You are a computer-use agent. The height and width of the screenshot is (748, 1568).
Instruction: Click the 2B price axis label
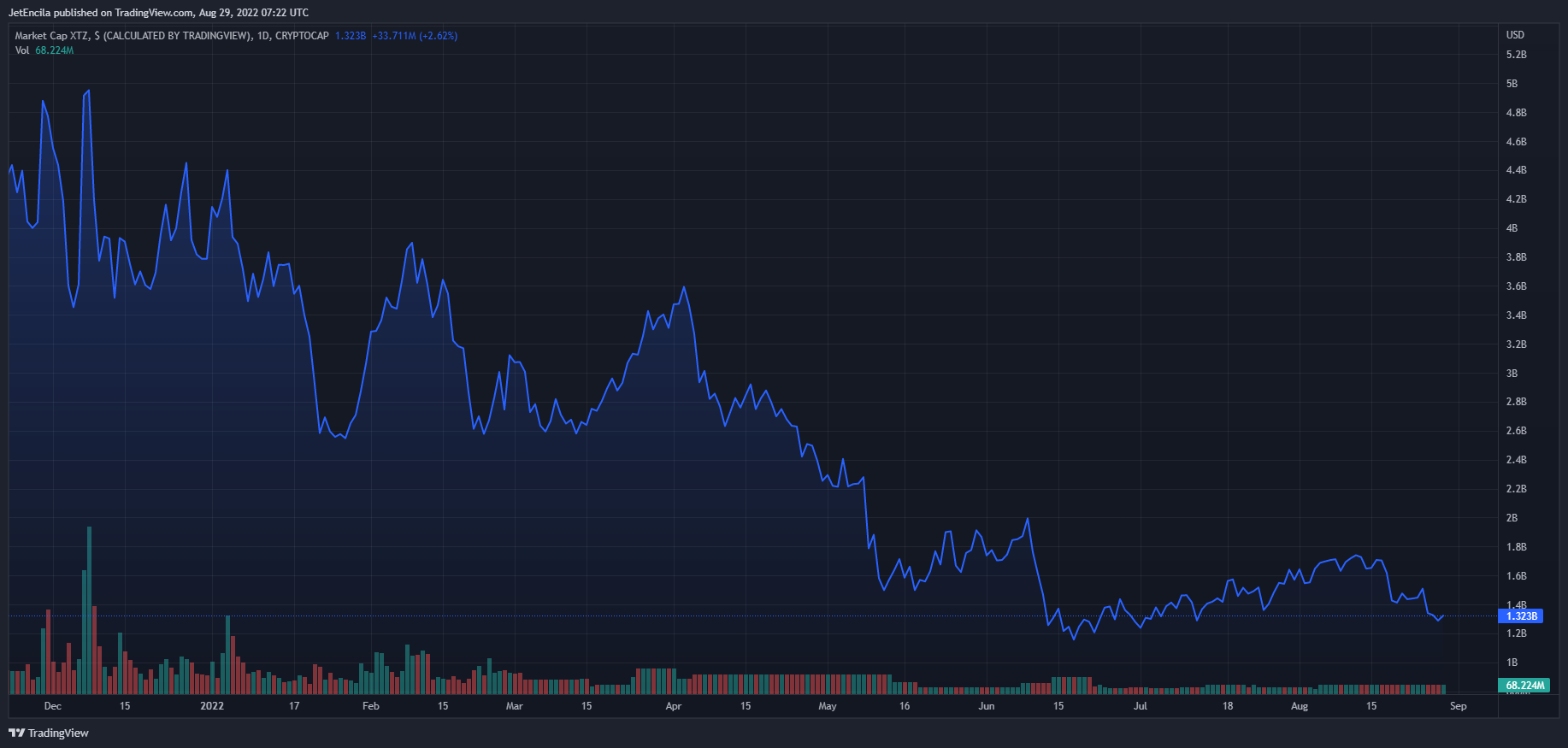pos(1512,518)
